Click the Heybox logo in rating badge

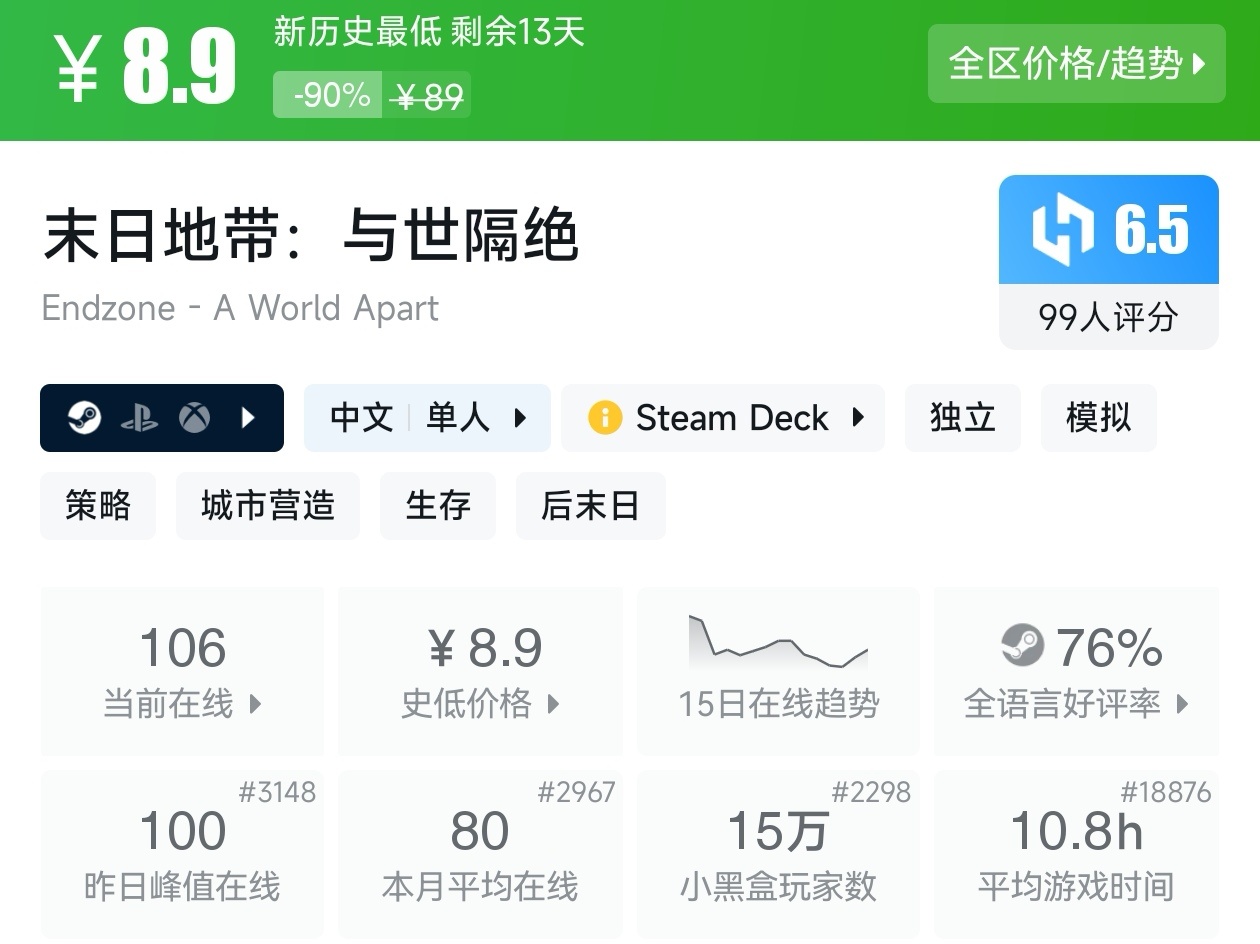[x=1063, y=231]
